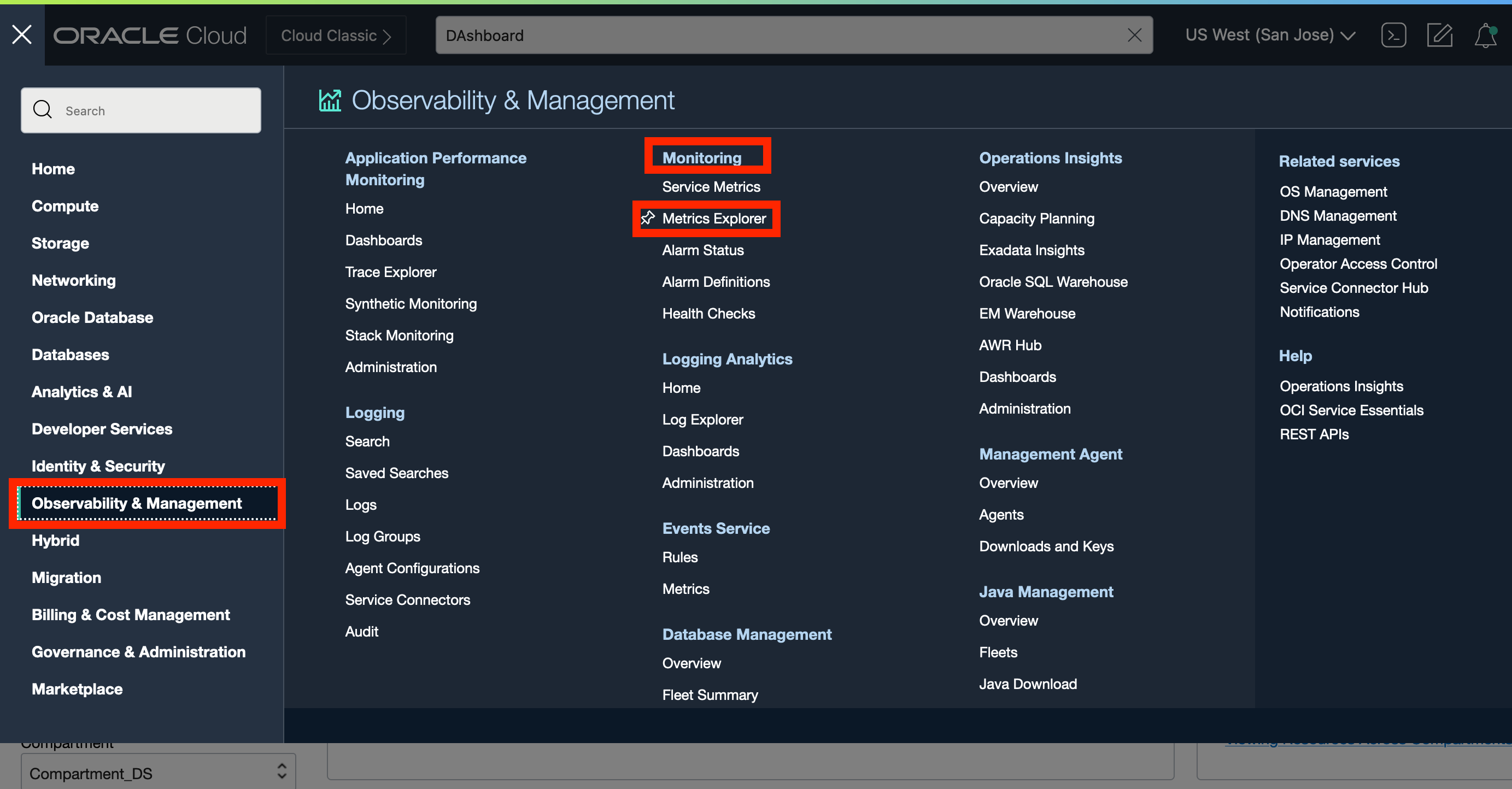Click the Observability & Management chart icon

coord(330,101)
